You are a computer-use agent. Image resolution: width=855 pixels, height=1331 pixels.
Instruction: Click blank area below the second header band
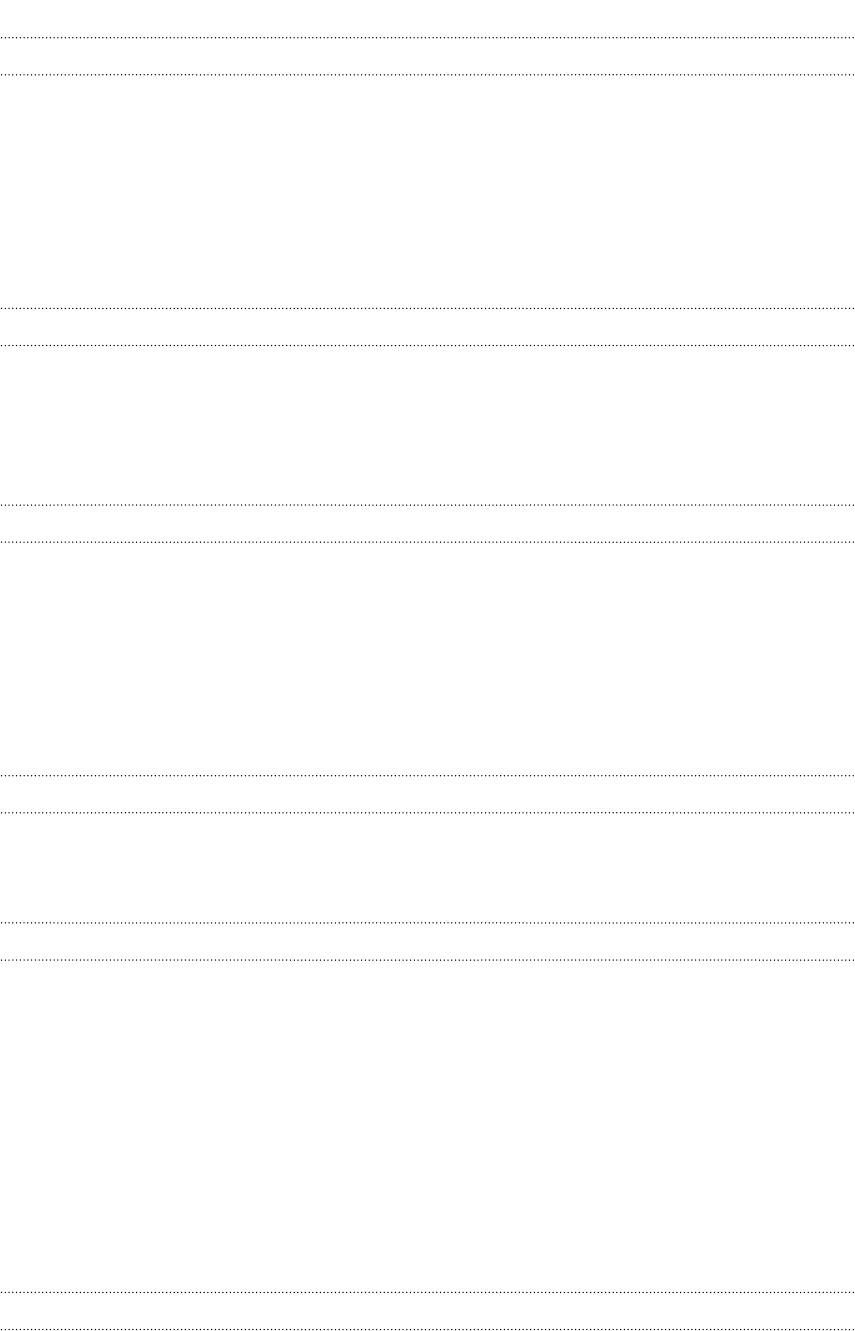[x=427, y=425]
